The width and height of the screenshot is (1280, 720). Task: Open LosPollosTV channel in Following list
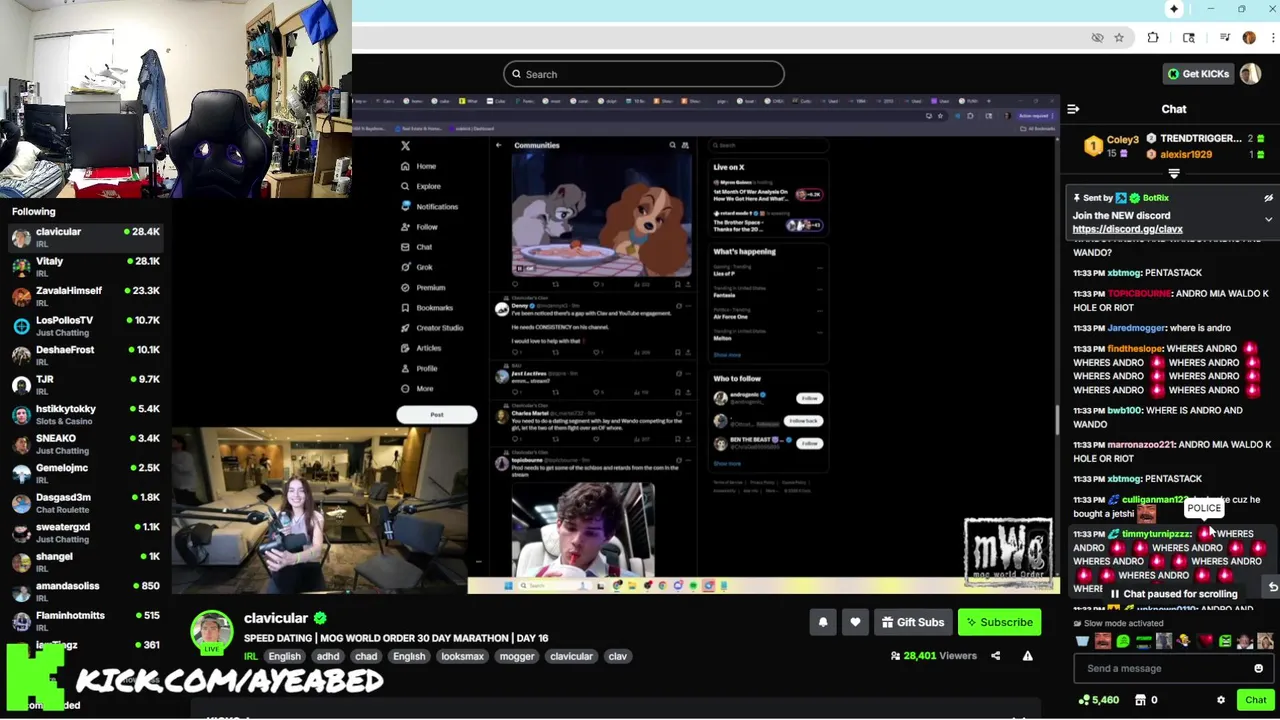tap(85, 326)
